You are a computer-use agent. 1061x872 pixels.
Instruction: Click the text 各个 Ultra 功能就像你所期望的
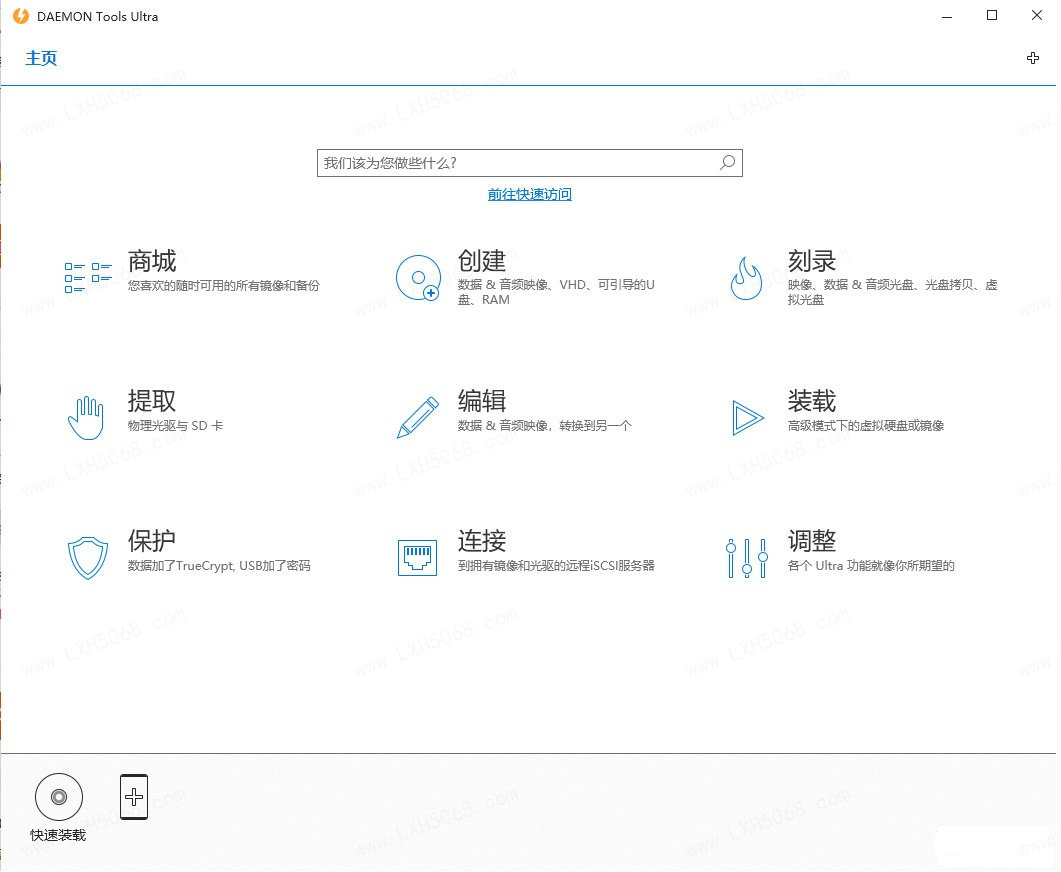(872, 566)
